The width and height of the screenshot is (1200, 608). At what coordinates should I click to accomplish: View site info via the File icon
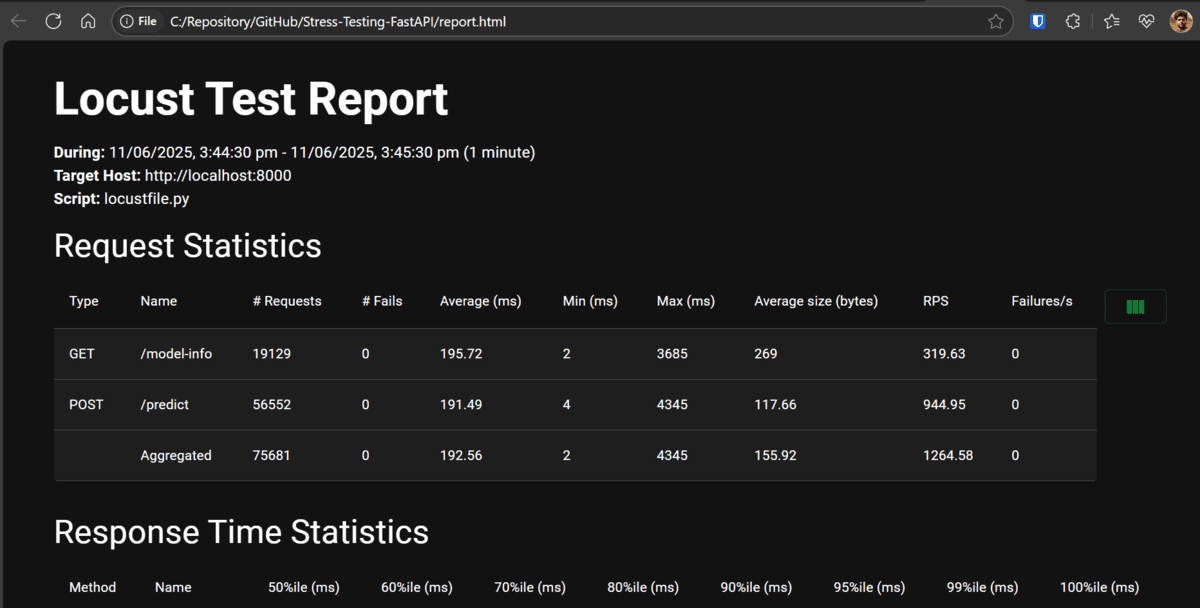(x=138, y=21)
